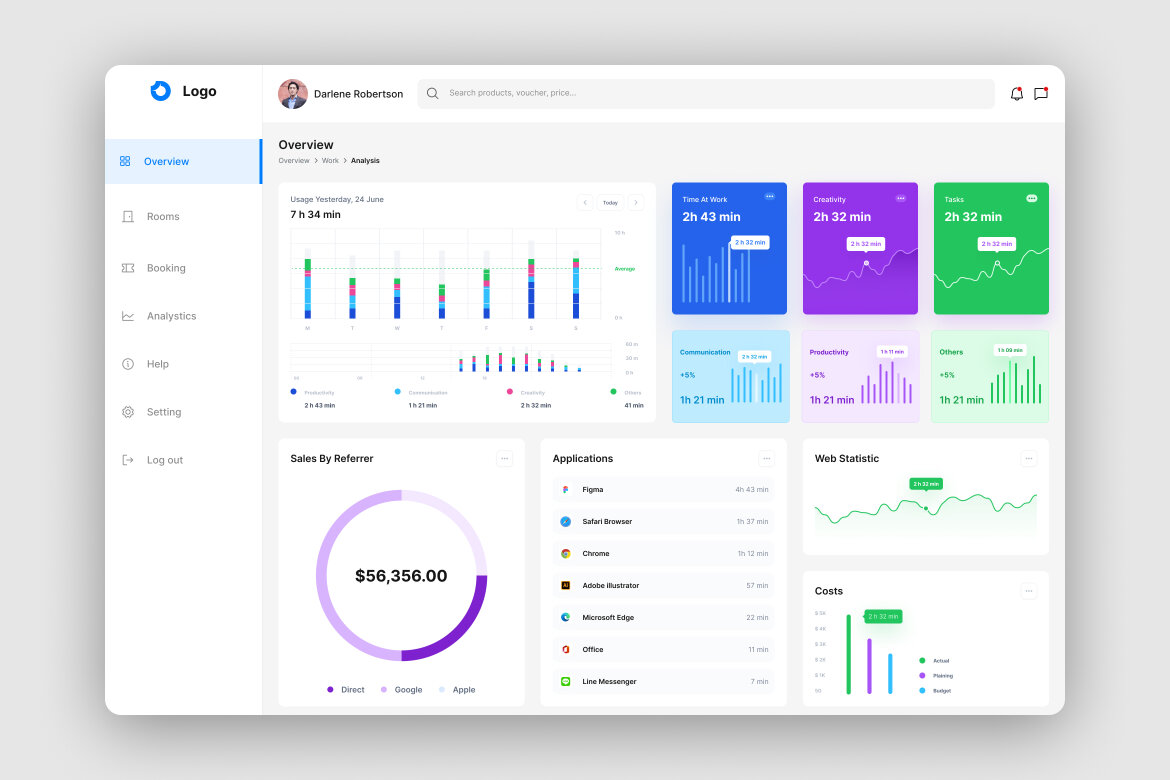Click the Office app icon

coord(566,649)
